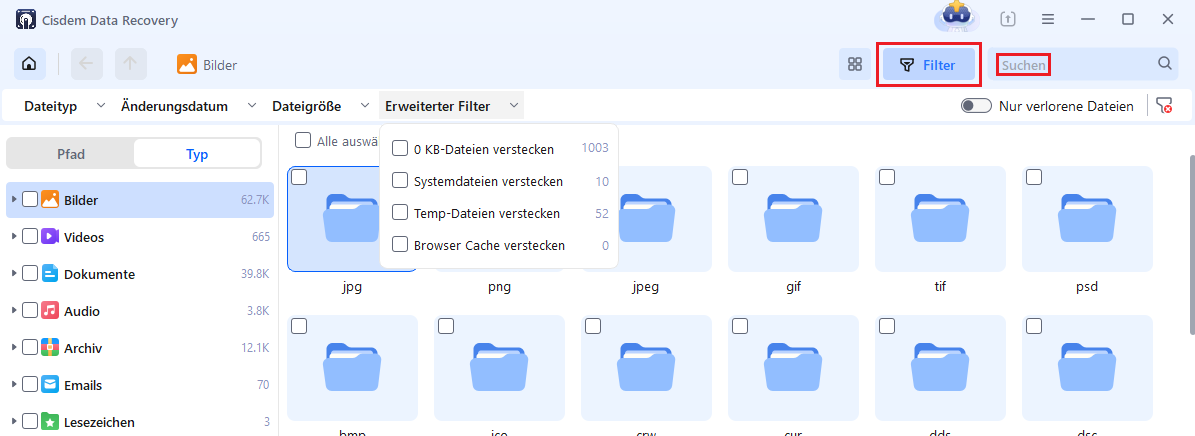Select the checkbox on the psd folder

pyautogui.click(x=1034, y=178)
